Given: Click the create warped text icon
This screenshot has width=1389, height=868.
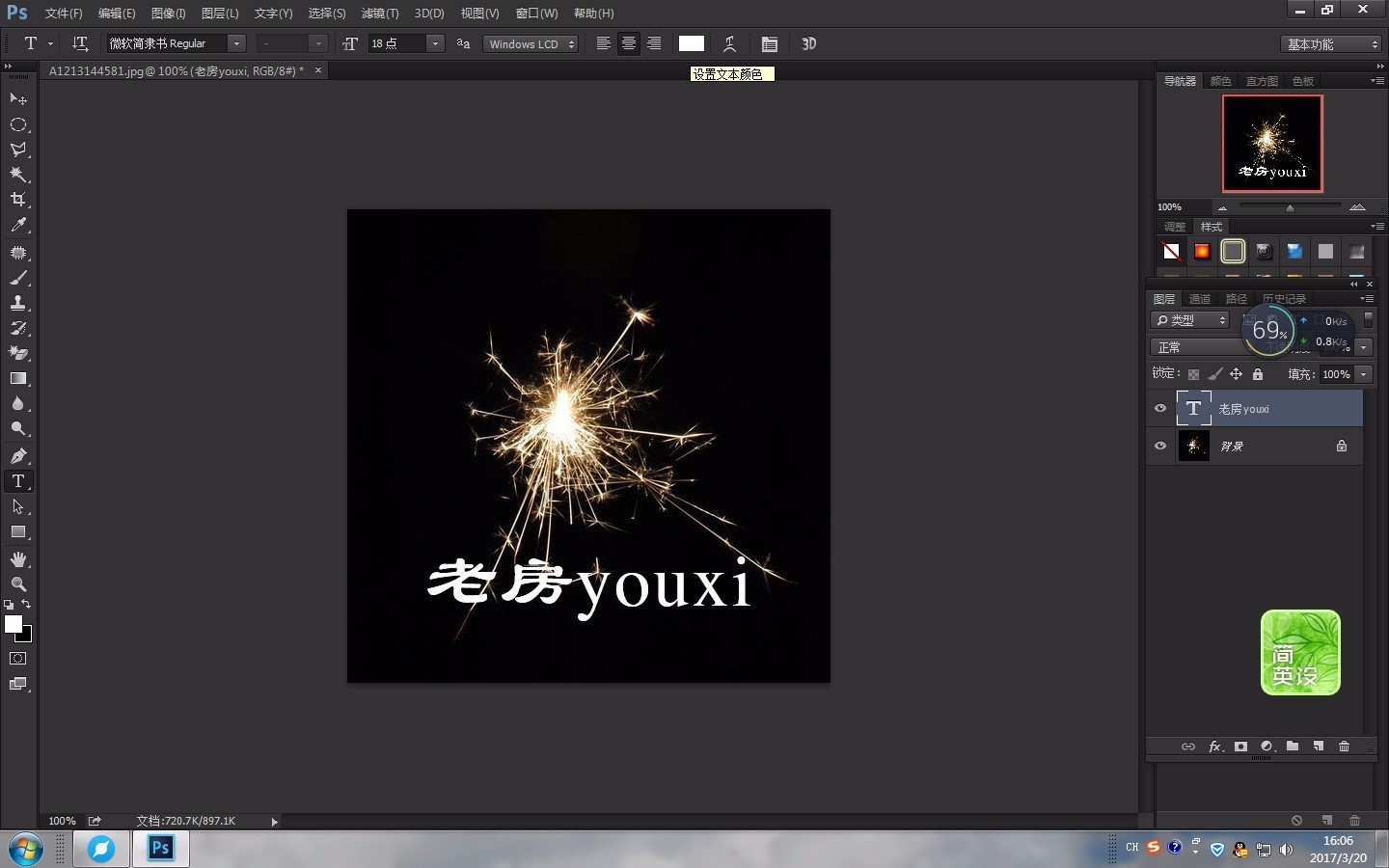Looking at the screenshot, I should pyautogui.click(x=730, y=43).
